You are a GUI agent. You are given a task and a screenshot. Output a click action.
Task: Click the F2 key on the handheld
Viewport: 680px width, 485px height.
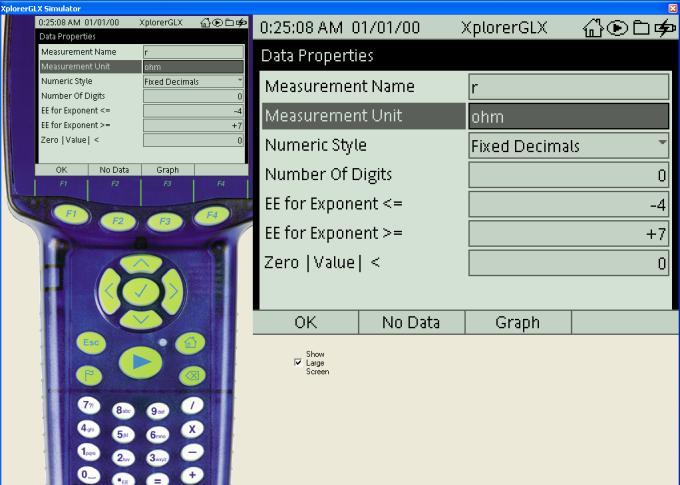(x=118, y=221)
